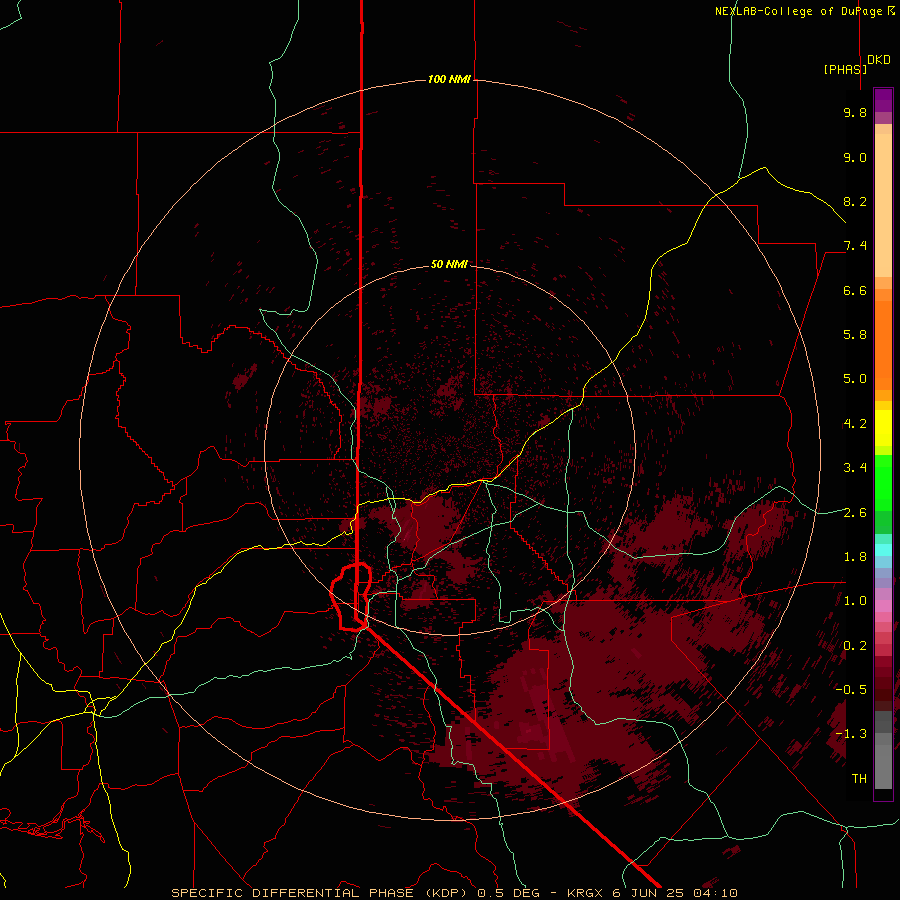Click the -0.5 legend value
This screenshot has width=900, height=900.
(x=851, y=690)
